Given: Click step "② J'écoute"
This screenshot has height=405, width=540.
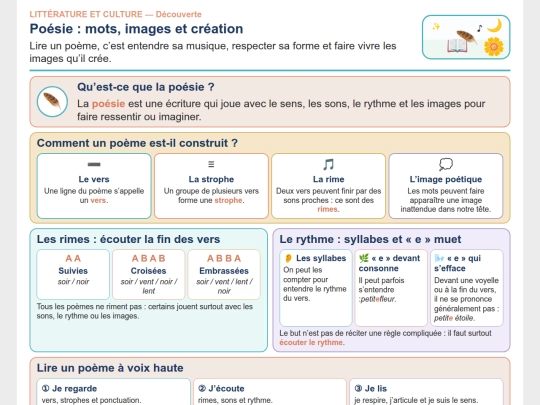Looking at the screenshot, I should tap(221, 388).
